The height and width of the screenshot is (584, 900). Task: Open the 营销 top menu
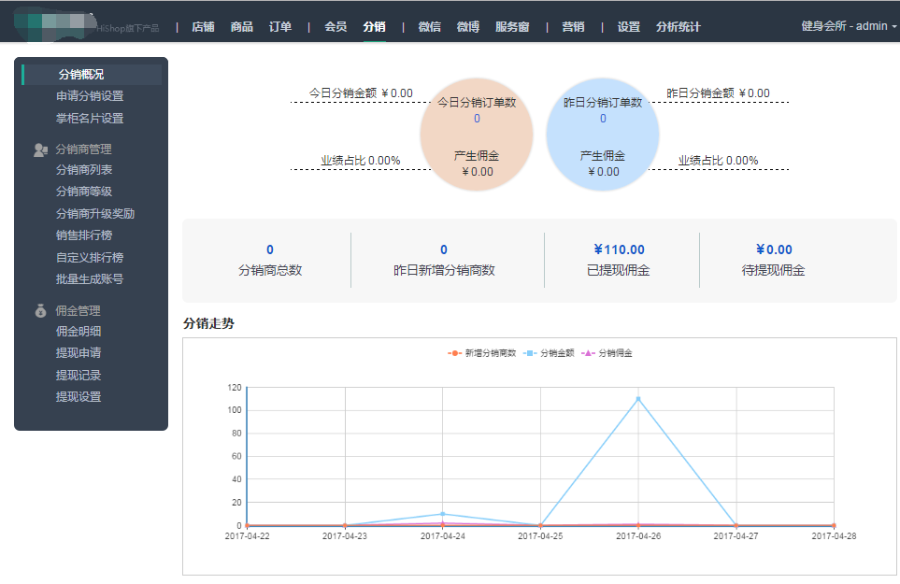[x=573, y=27]
